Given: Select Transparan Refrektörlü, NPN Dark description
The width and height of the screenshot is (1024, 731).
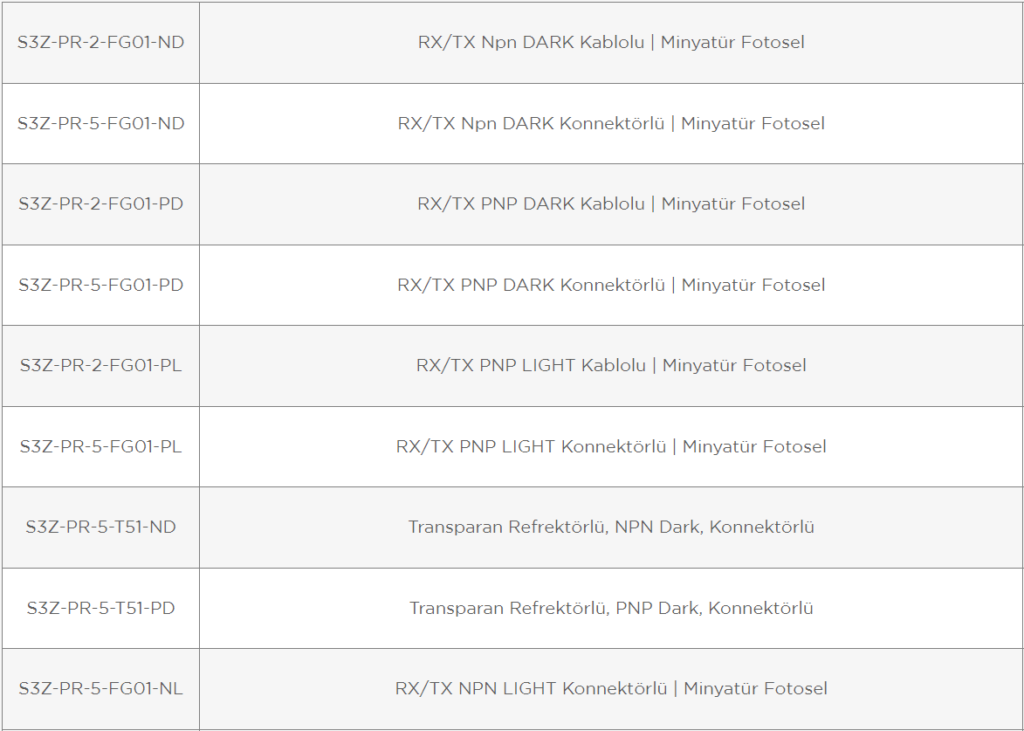Looking at the screenshot, I should click(611, 527).
